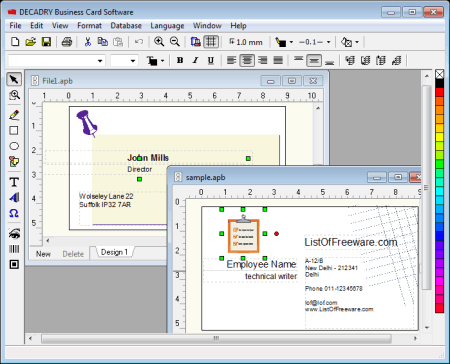The height and width of the screenshot is (364, 450).
Task: Pick the red color swatch
Action: click(x=439, y=92)
